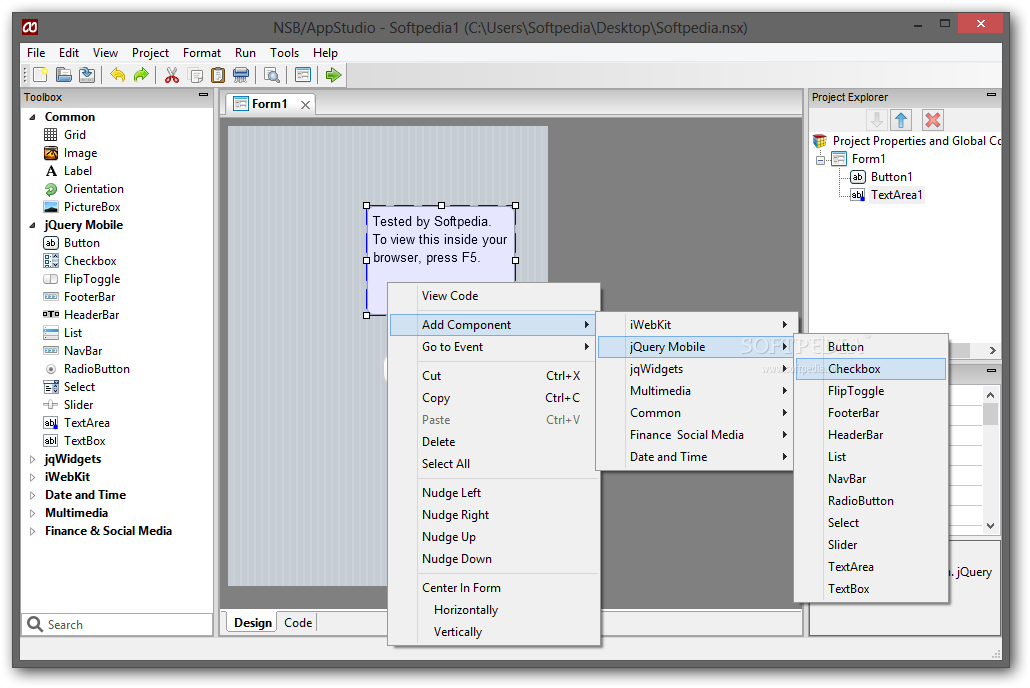The image size is (1030, 688).
Task: Select the Toolbox NavBar control
Action: [x=72, y=351]
